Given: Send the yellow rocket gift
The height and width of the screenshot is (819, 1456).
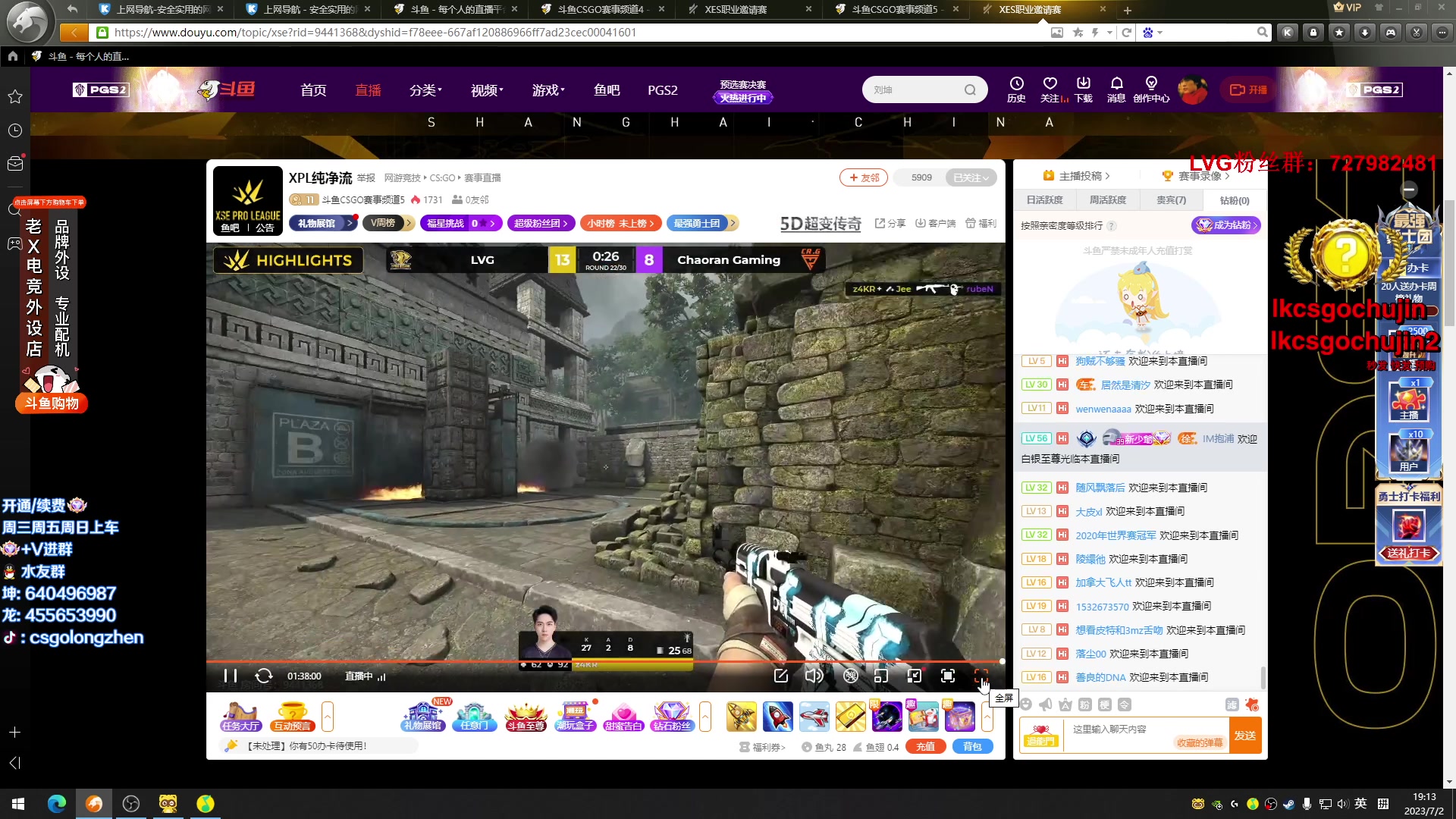Looking at the screenshot, I should click(x=742, y=717).
